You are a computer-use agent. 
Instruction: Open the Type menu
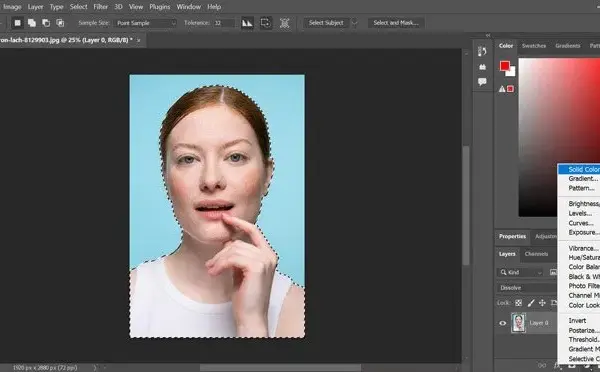click(x=56, y=7)
